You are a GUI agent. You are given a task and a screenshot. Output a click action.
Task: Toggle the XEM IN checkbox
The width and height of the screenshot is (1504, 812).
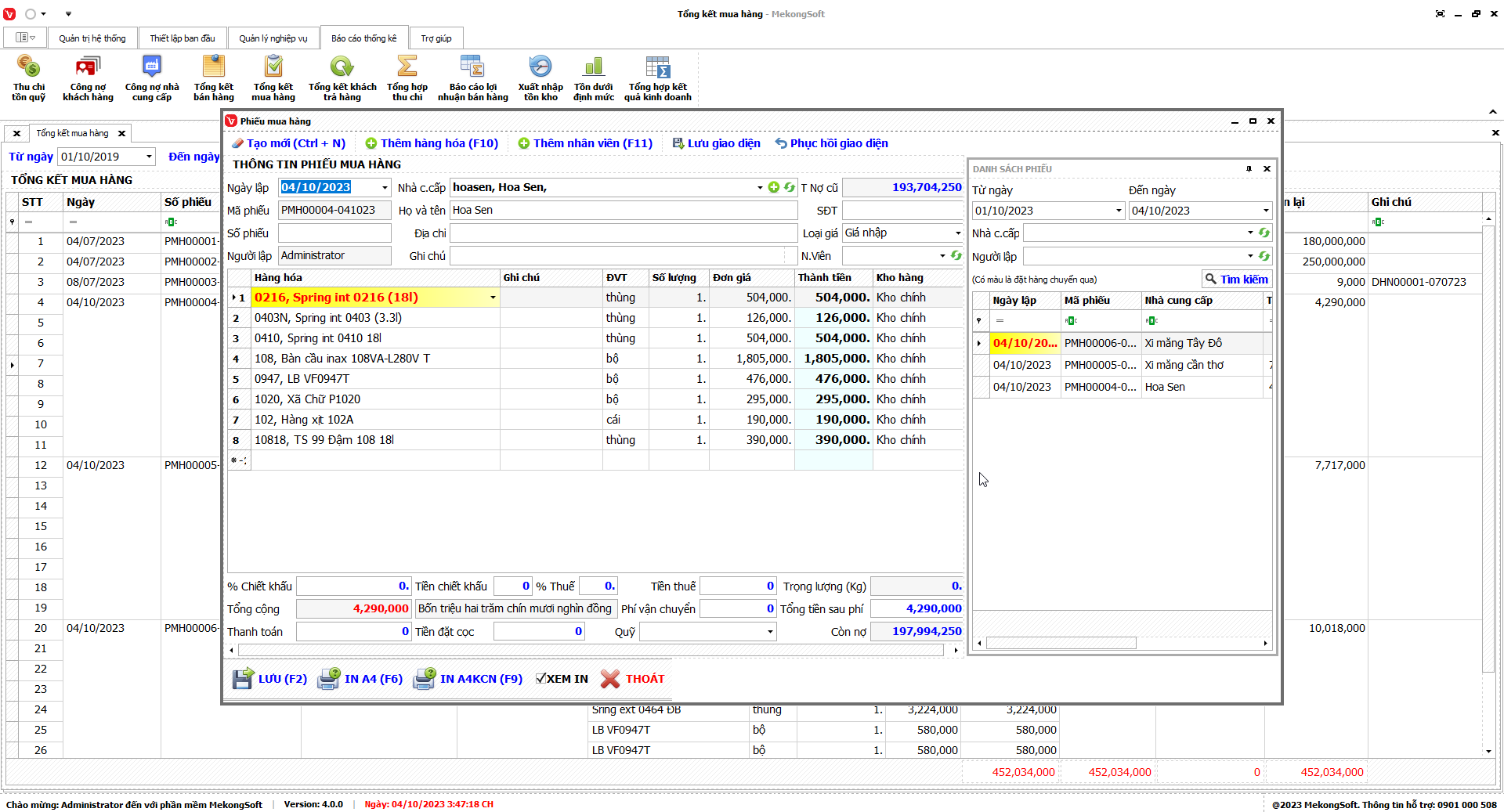(x=540, y=679)
